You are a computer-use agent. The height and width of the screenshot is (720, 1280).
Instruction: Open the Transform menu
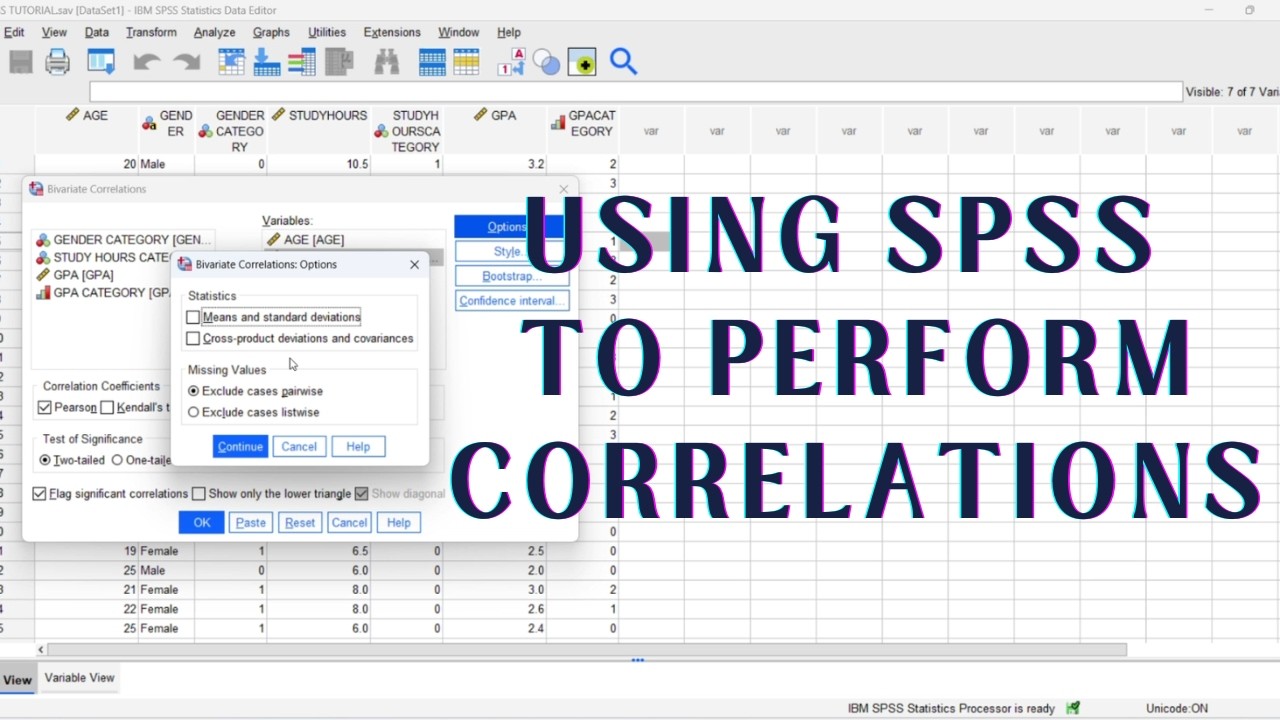[151, 32]
